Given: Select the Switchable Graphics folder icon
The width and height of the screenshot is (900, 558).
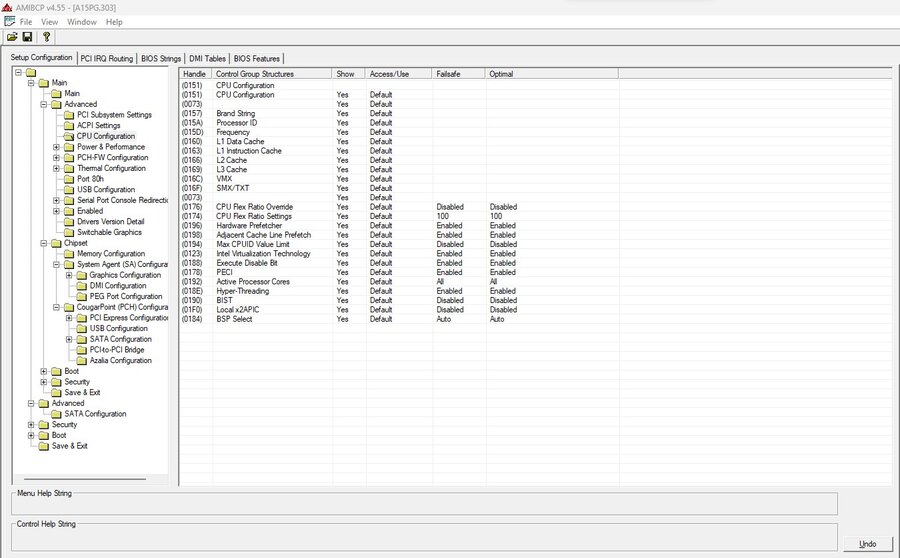Looking at the screenshot, I should pos(69,232).
